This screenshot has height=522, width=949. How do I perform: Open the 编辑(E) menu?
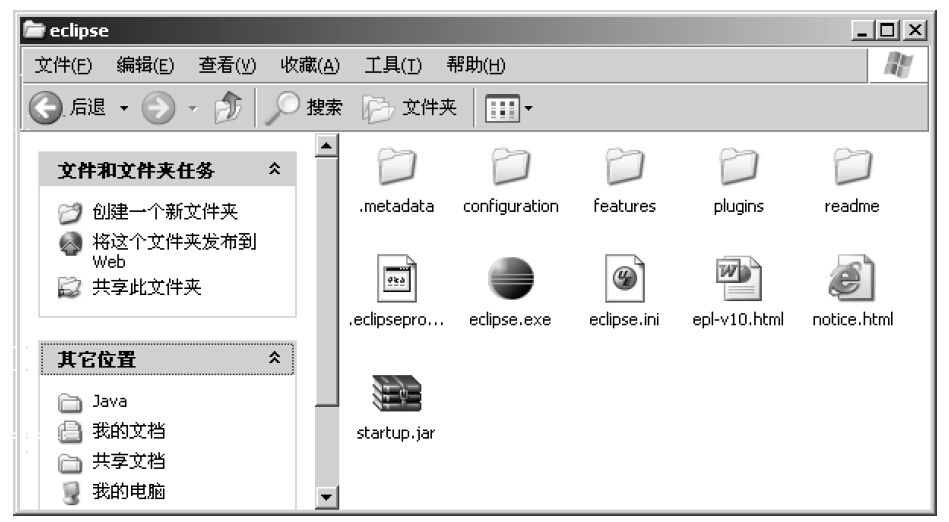[x=145, y=65]
